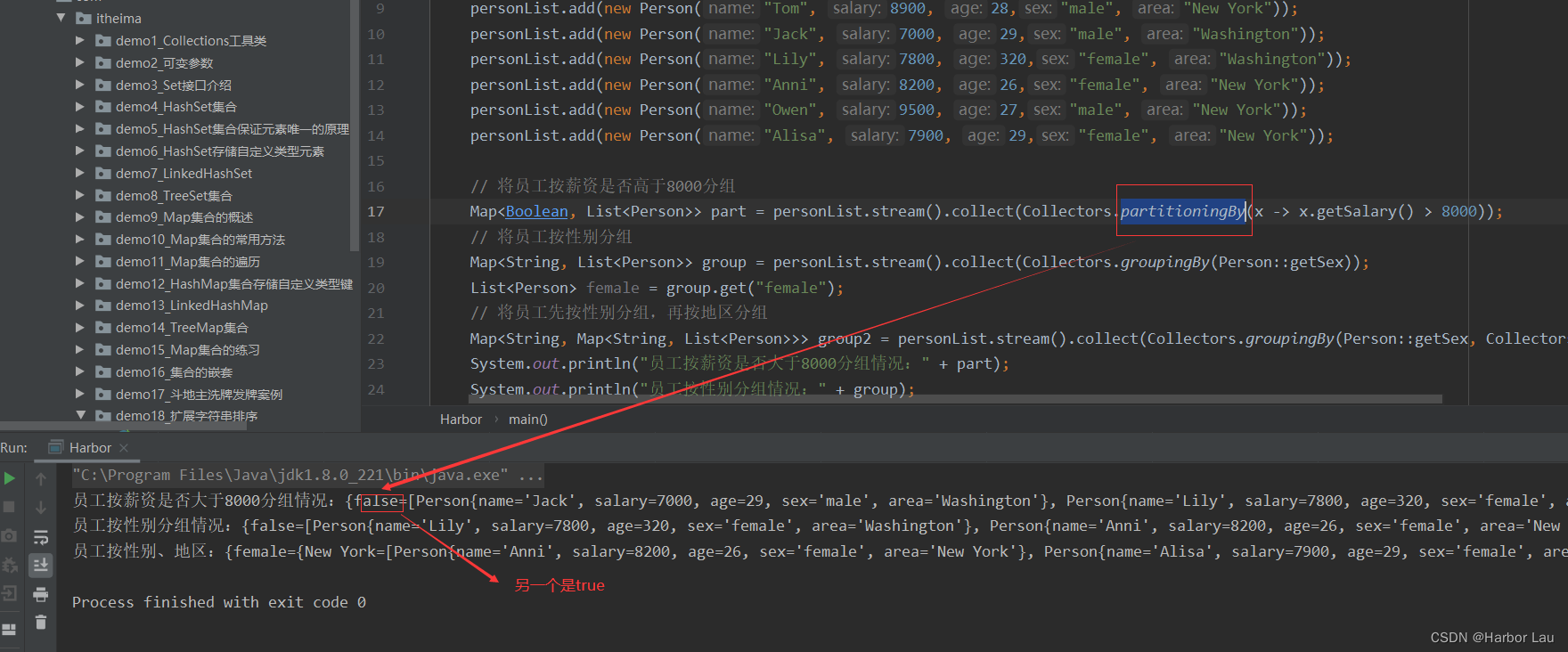
Task: Click line number 17 in the gutter
Action: click(376, 211)
